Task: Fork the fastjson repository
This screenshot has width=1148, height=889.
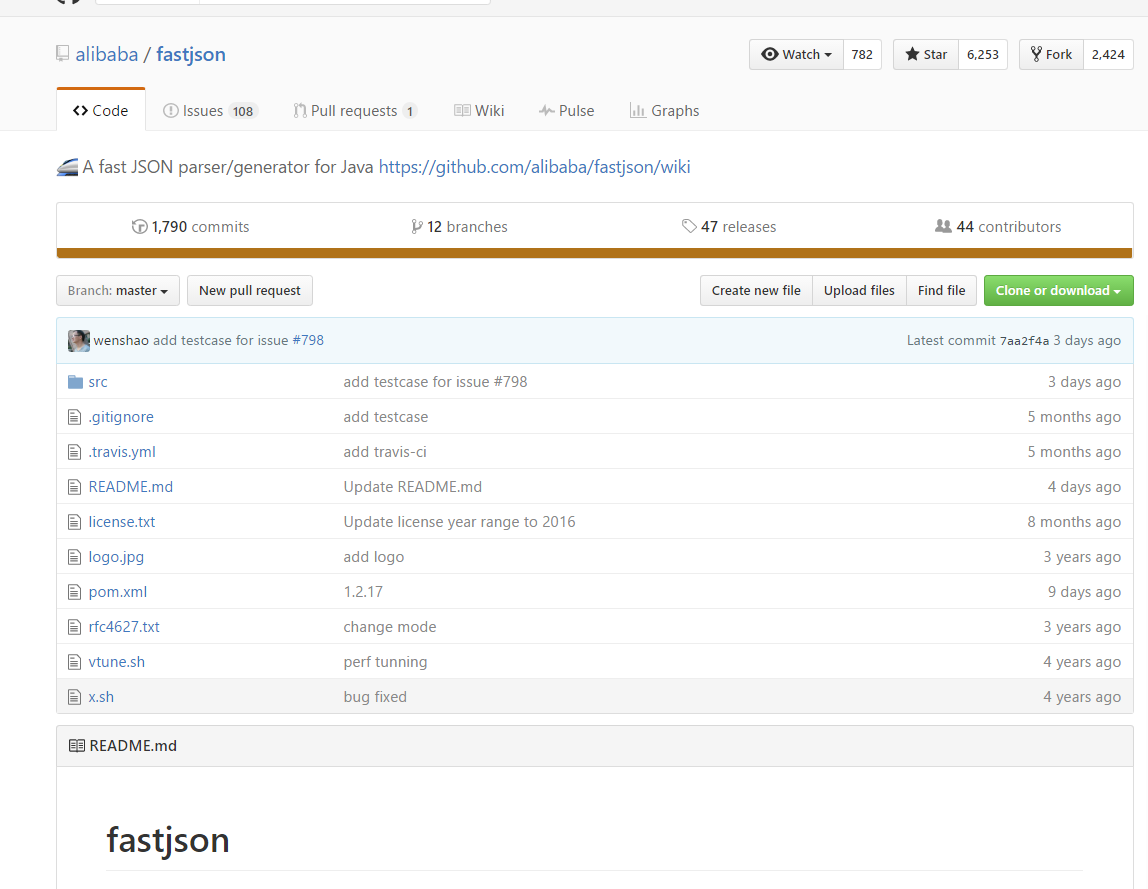Action: tap(1051, 54)
